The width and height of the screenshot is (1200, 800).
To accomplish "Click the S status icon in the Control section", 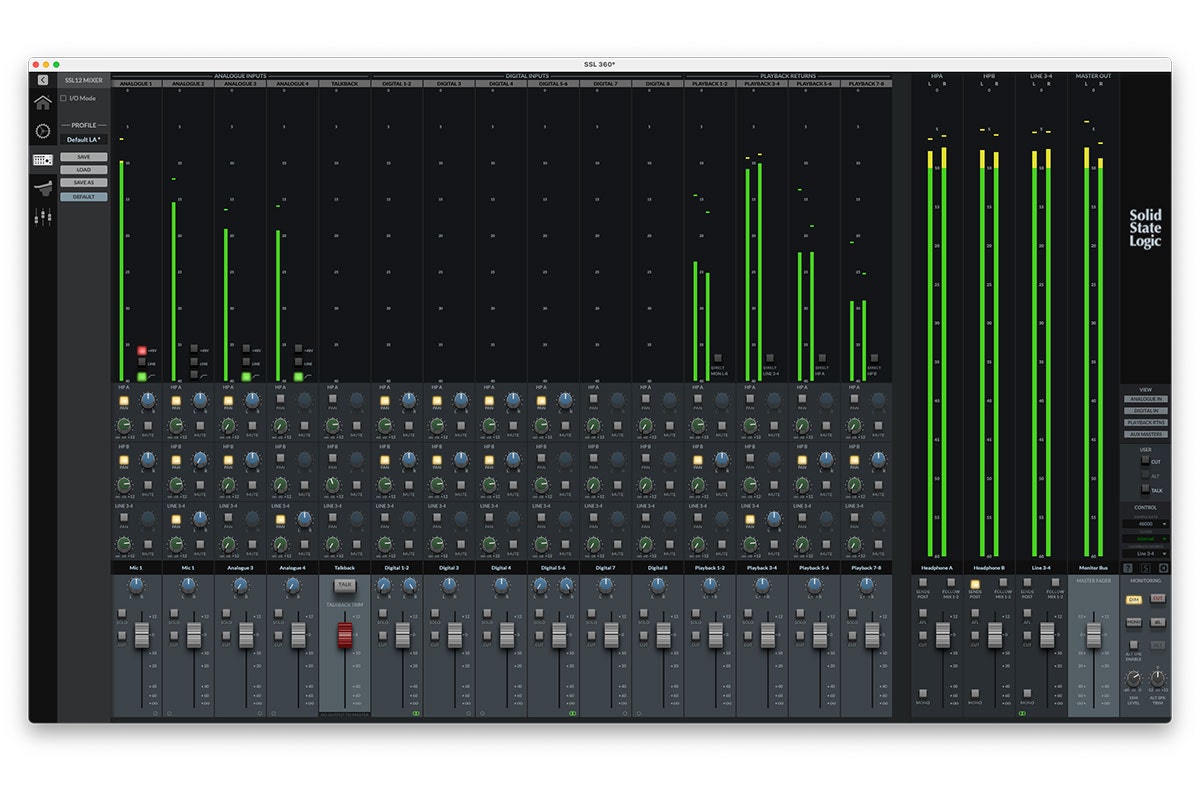I will (x=1145, y=567).
